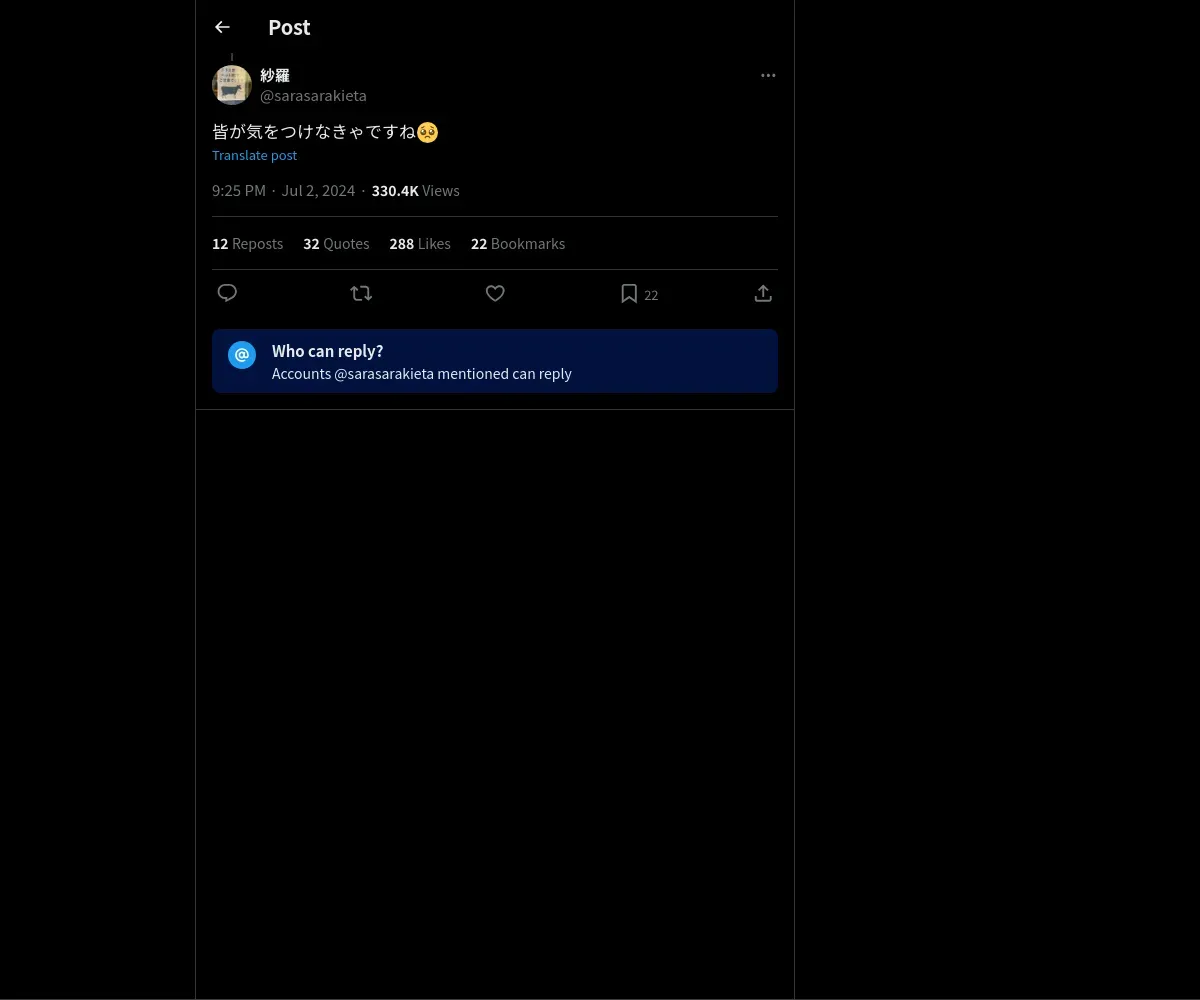Screen dimensions: 1200x1000
Task: View the 32 Quotes list
Action: click(336, 244)
